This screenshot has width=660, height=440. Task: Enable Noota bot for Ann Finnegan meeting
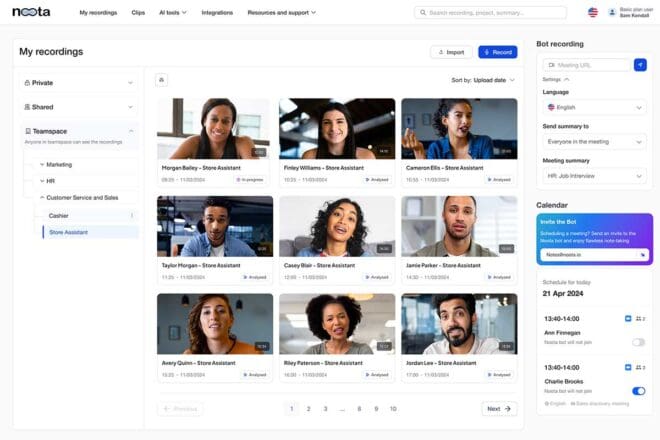click(638, 342)
